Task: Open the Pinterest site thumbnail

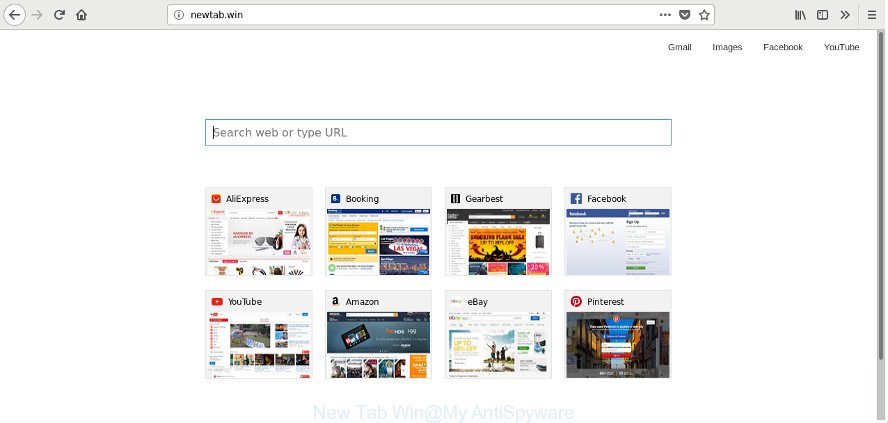Action: tap(618, 345)
